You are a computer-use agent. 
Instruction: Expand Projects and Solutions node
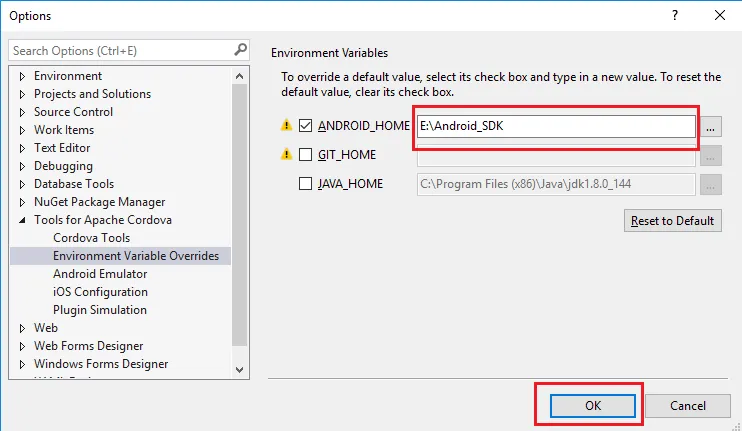23,94
